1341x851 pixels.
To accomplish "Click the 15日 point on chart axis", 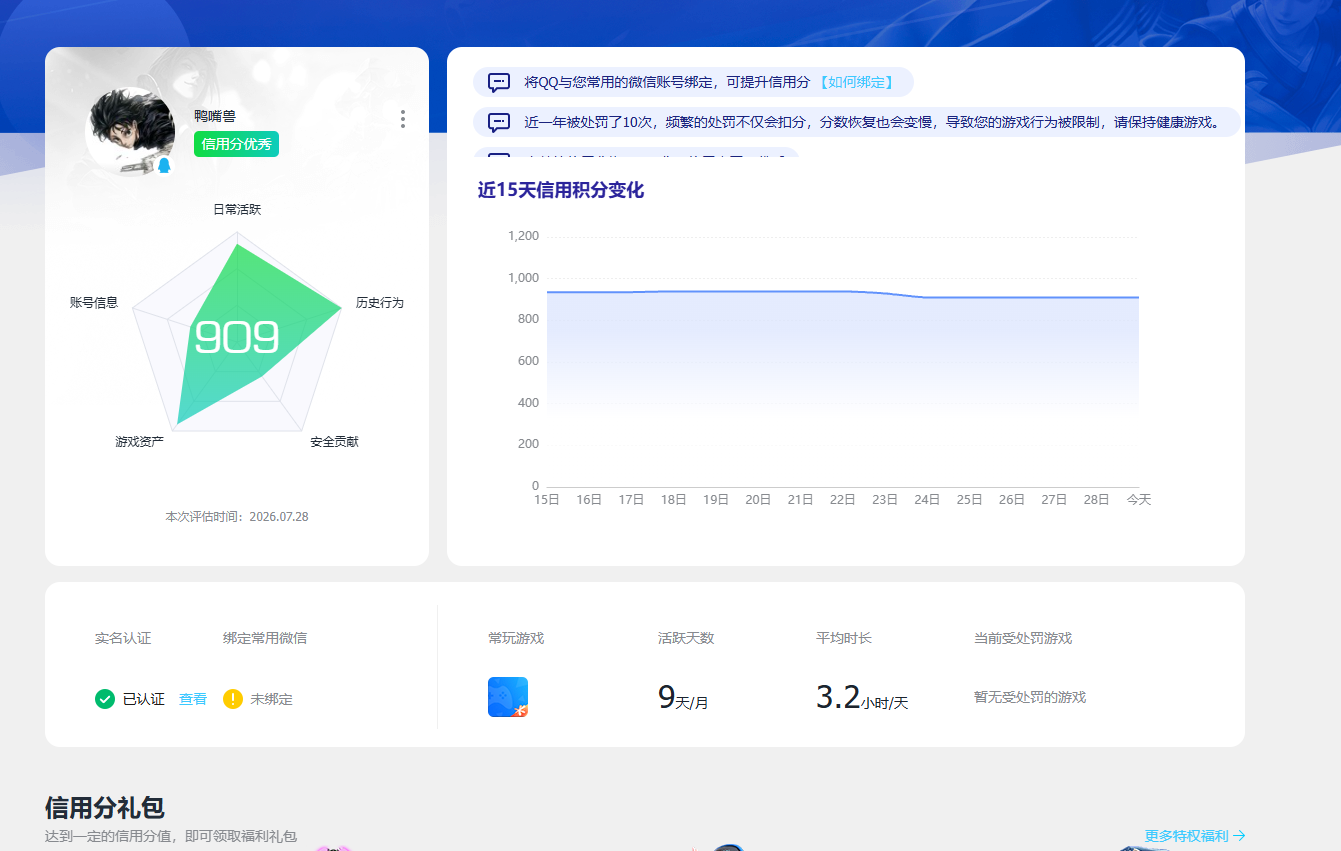I will pos(547,499).
